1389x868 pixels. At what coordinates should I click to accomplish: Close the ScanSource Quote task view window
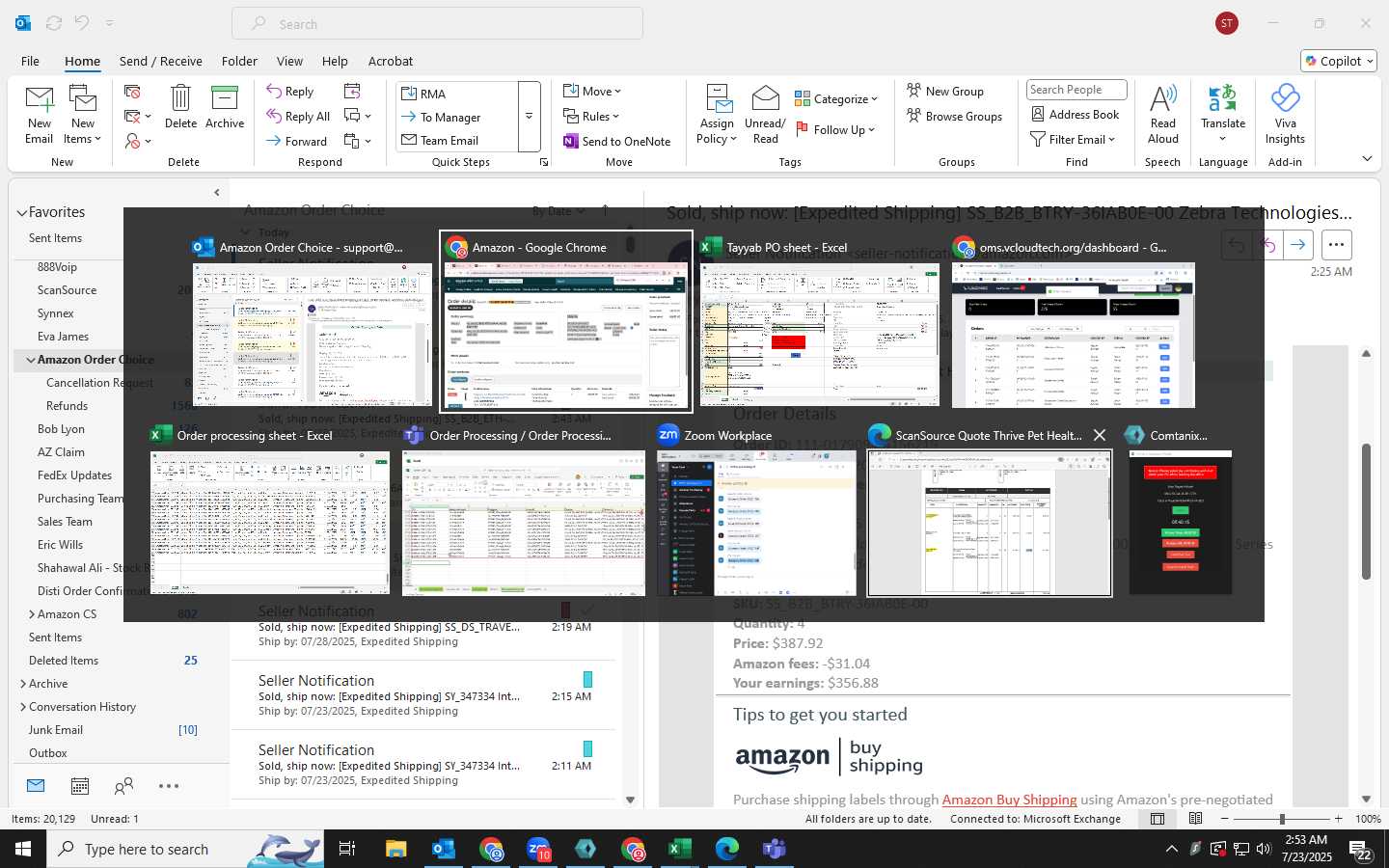(x=1100, y=435)
